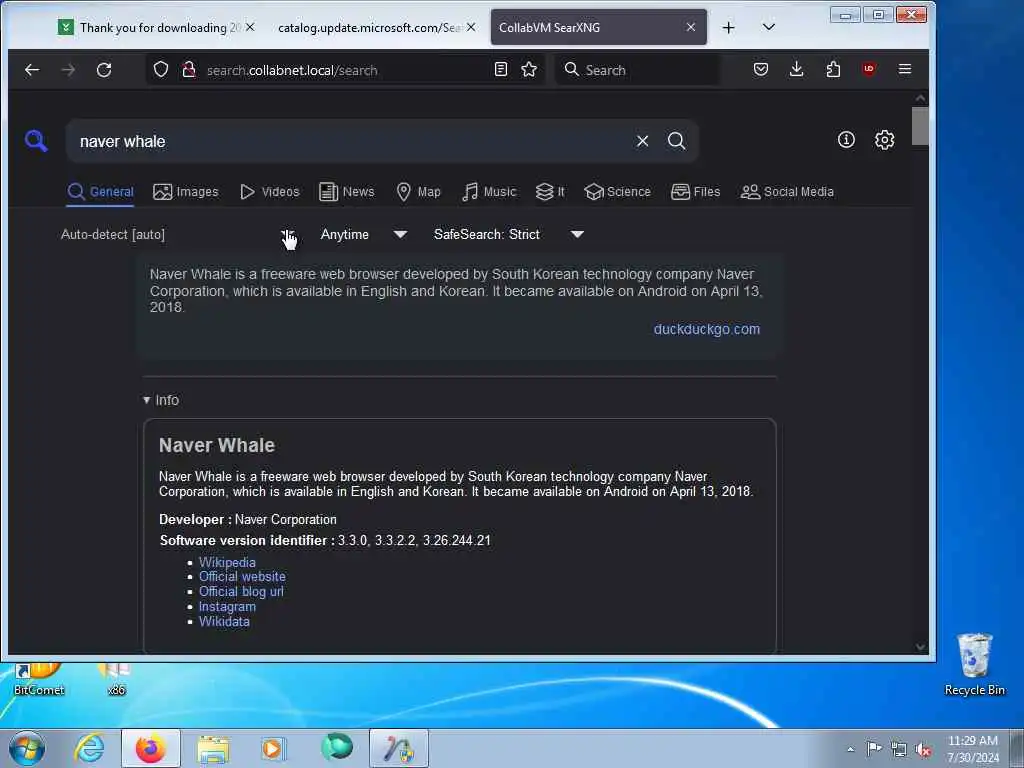Save page to Pocket

(x=761, y=69)
